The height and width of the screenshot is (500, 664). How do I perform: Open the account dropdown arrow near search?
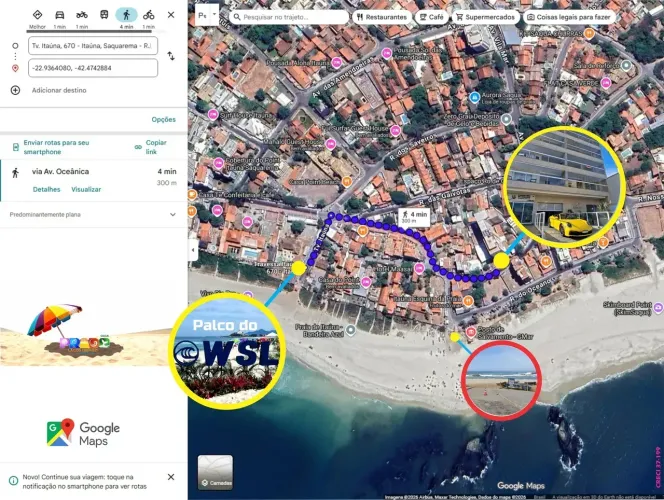214,14
